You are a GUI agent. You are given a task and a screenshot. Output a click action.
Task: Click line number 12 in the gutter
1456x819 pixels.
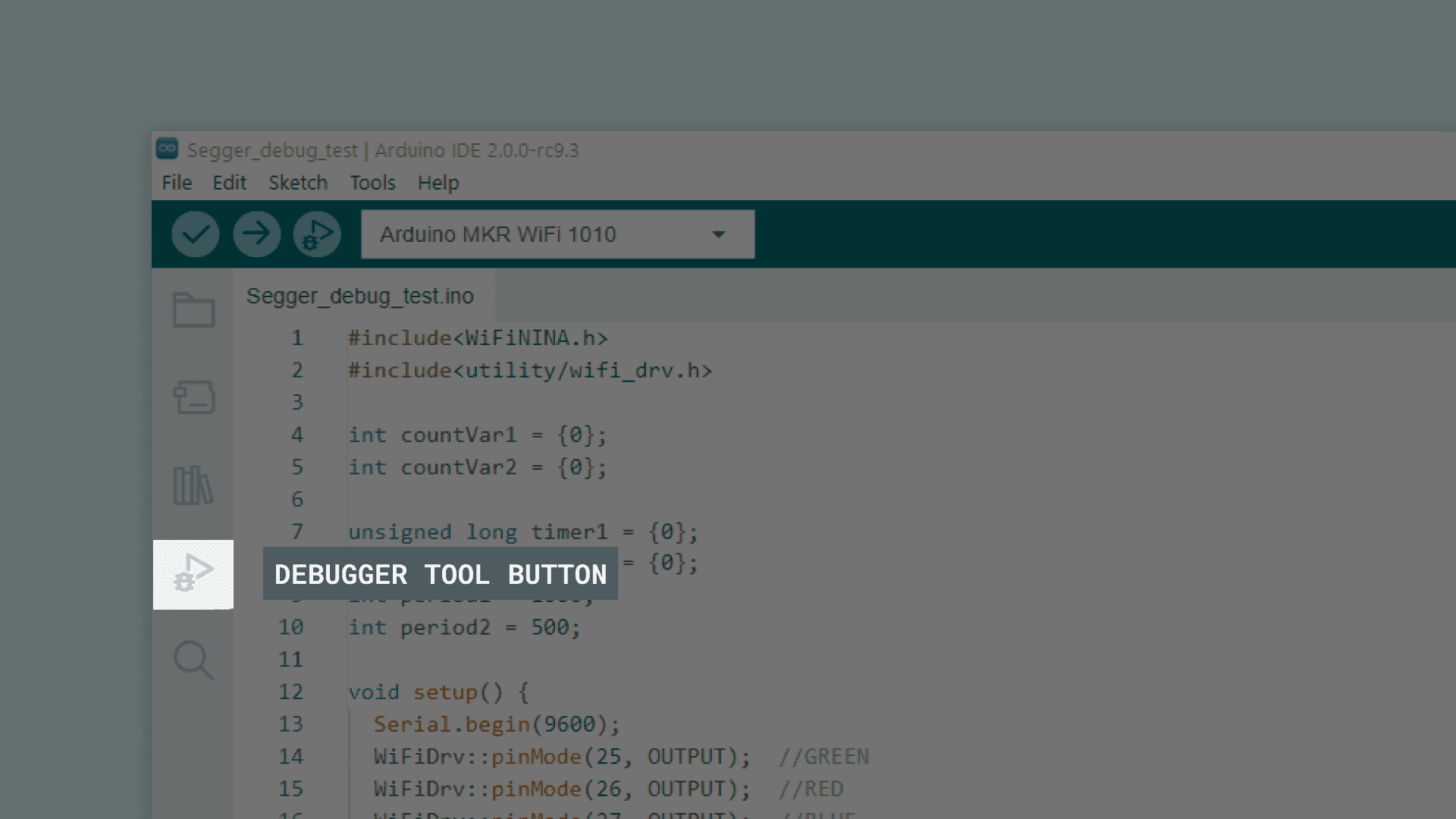coord(290,692)
